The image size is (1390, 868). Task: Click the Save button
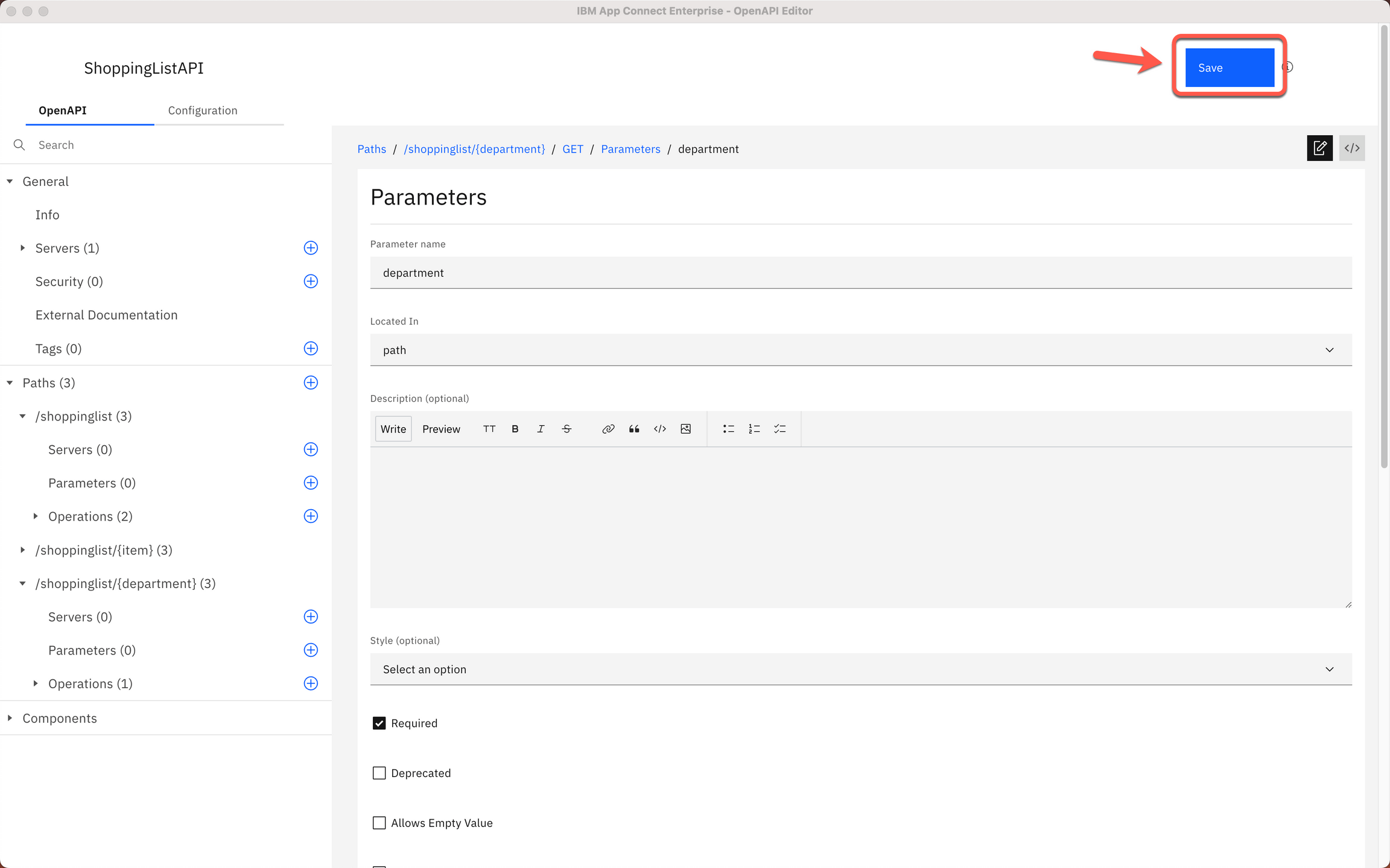point(1229,67)
